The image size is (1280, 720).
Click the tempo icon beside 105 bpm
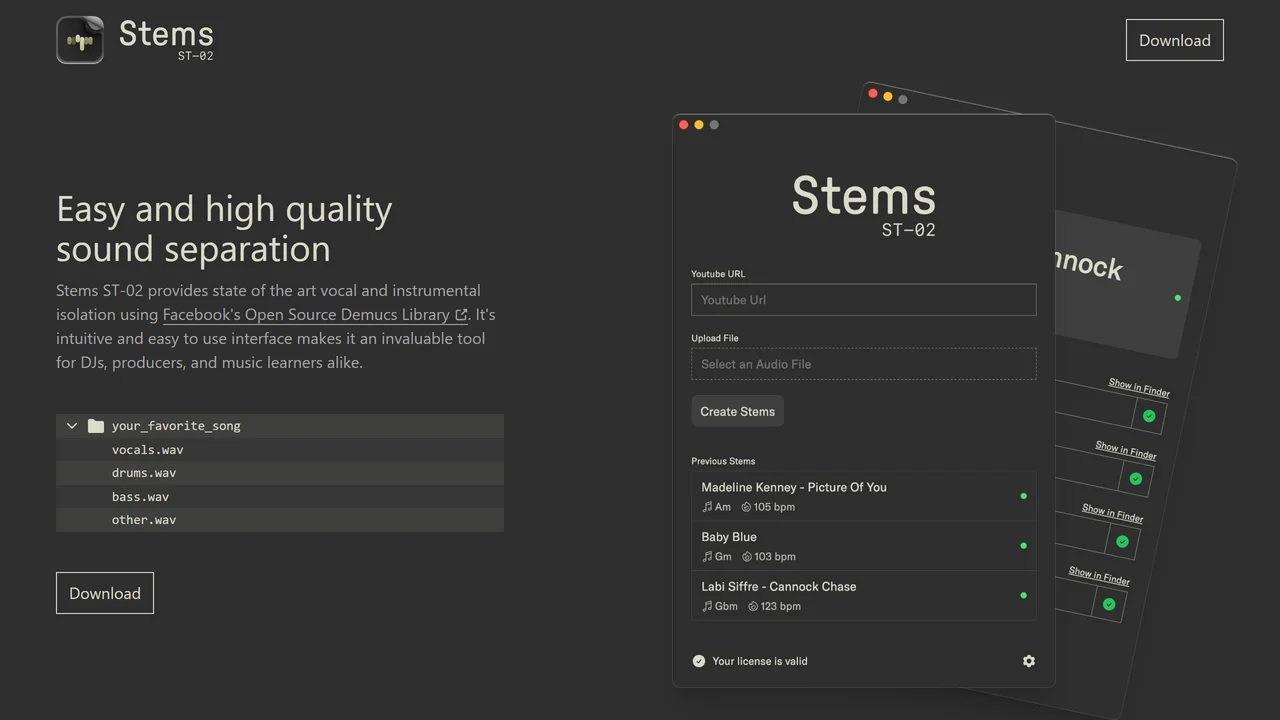tap(746, 507)
